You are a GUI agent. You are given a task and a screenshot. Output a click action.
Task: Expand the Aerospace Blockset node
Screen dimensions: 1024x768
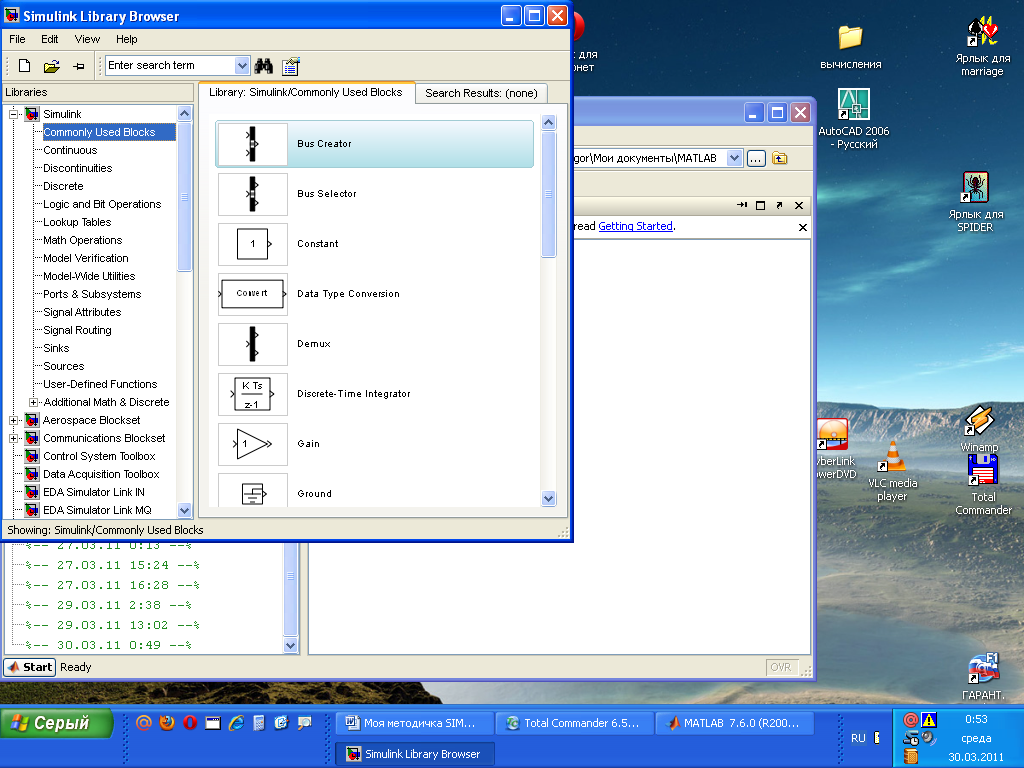pyautogui.click(x=13, y=421)
